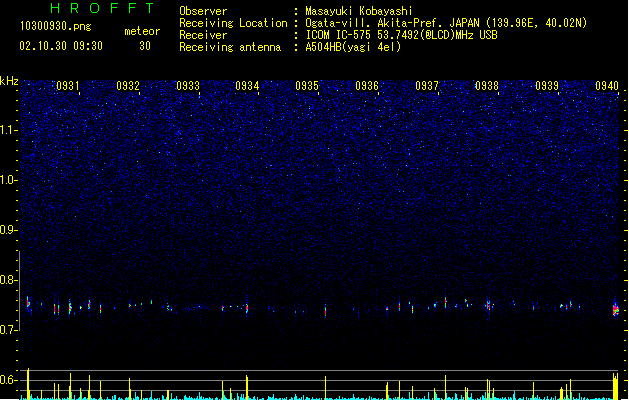Click the 0.8 kHz axis label
Image resolution: width=629 pixels, height=400 pixels.
(x=8, y=280)
